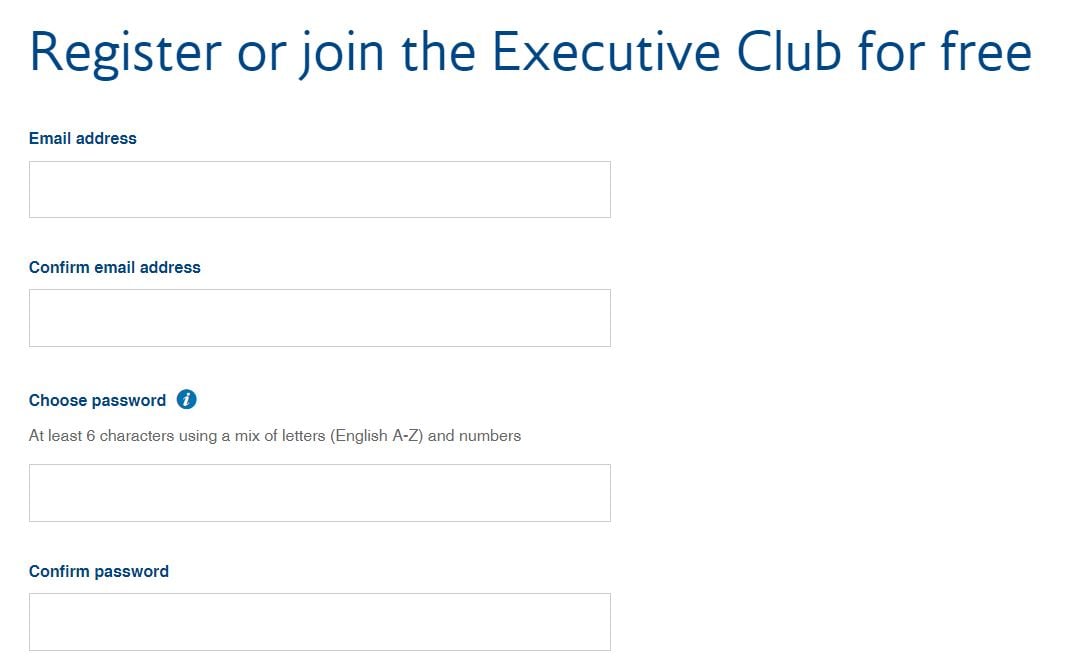Click the Confirm password input box
This screenshot has width=1091, height=660.
pos(319,621)
